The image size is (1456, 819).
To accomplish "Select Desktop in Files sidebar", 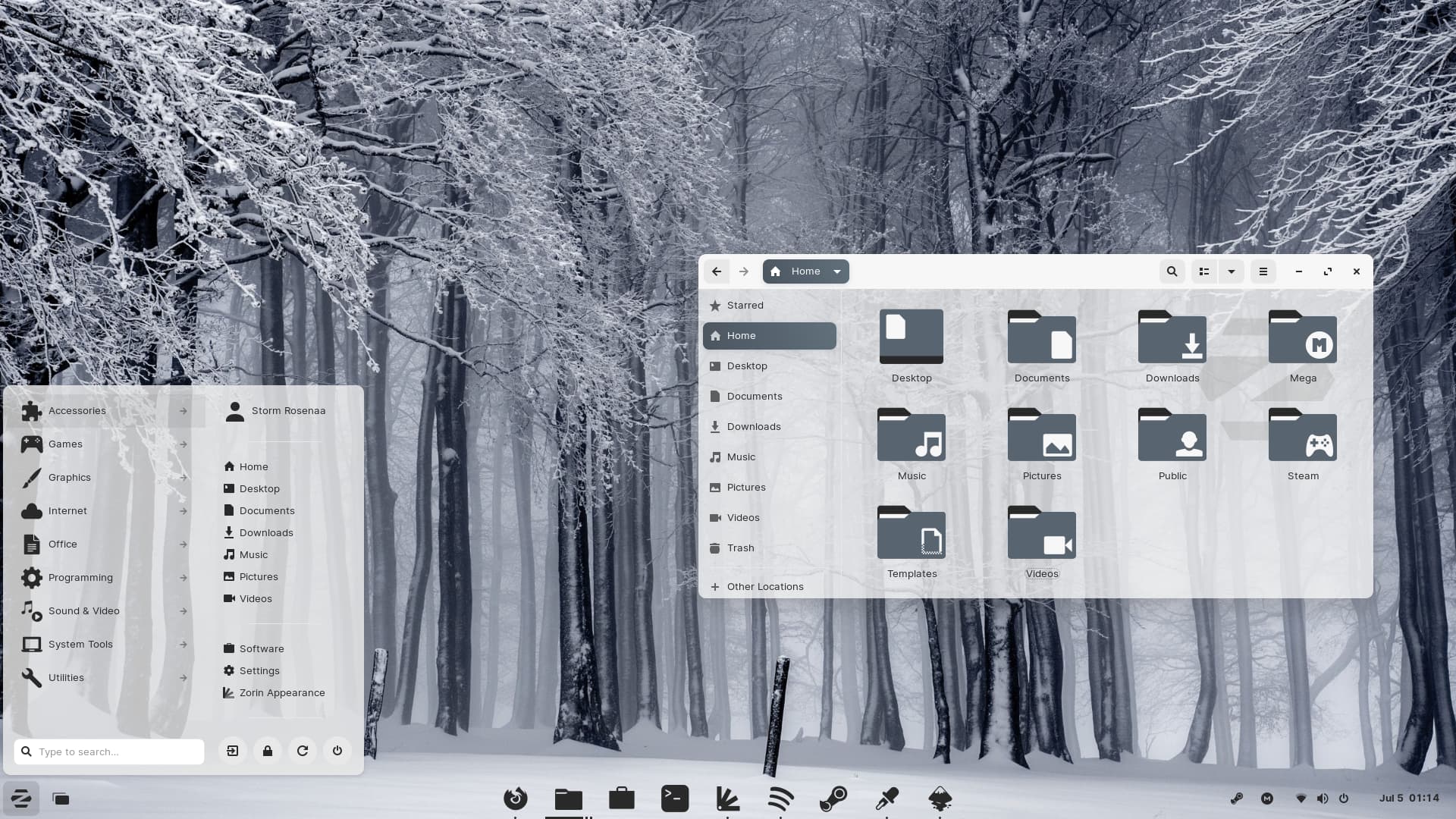I will 770,366.
